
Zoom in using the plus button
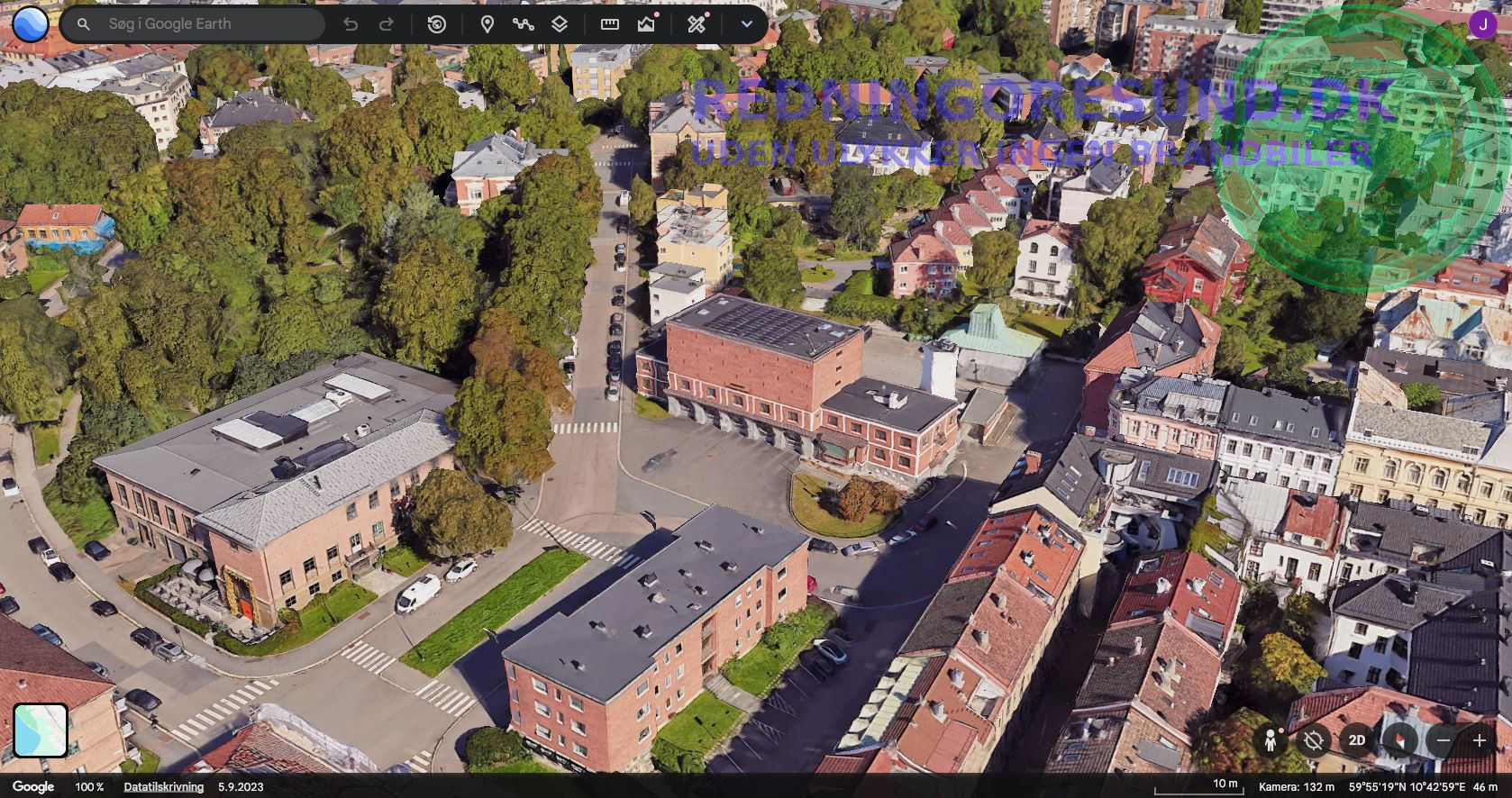click(x=1480, y=740)
